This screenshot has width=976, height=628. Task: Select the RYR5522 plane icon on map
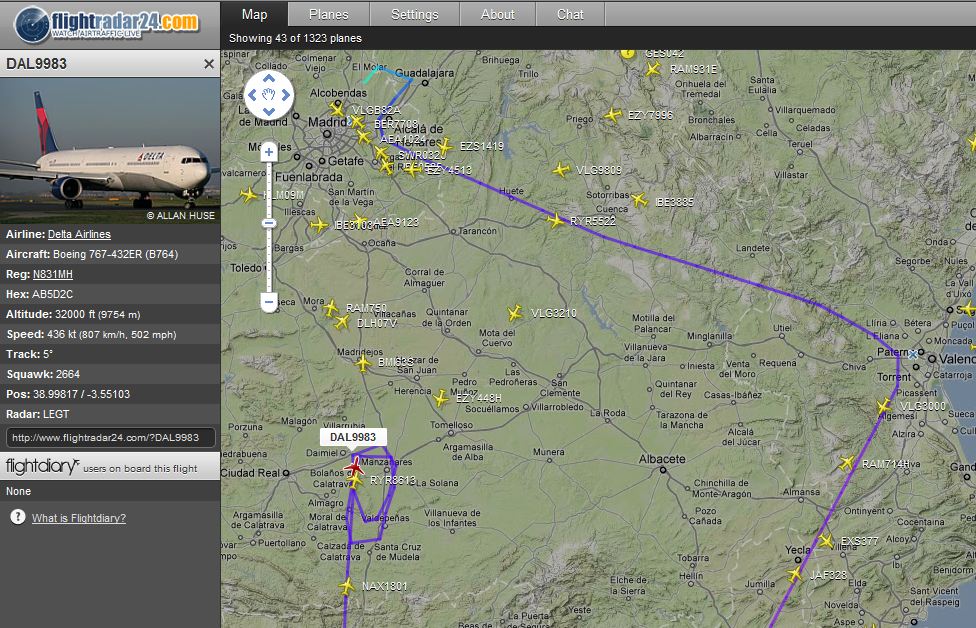click(555, 220)
